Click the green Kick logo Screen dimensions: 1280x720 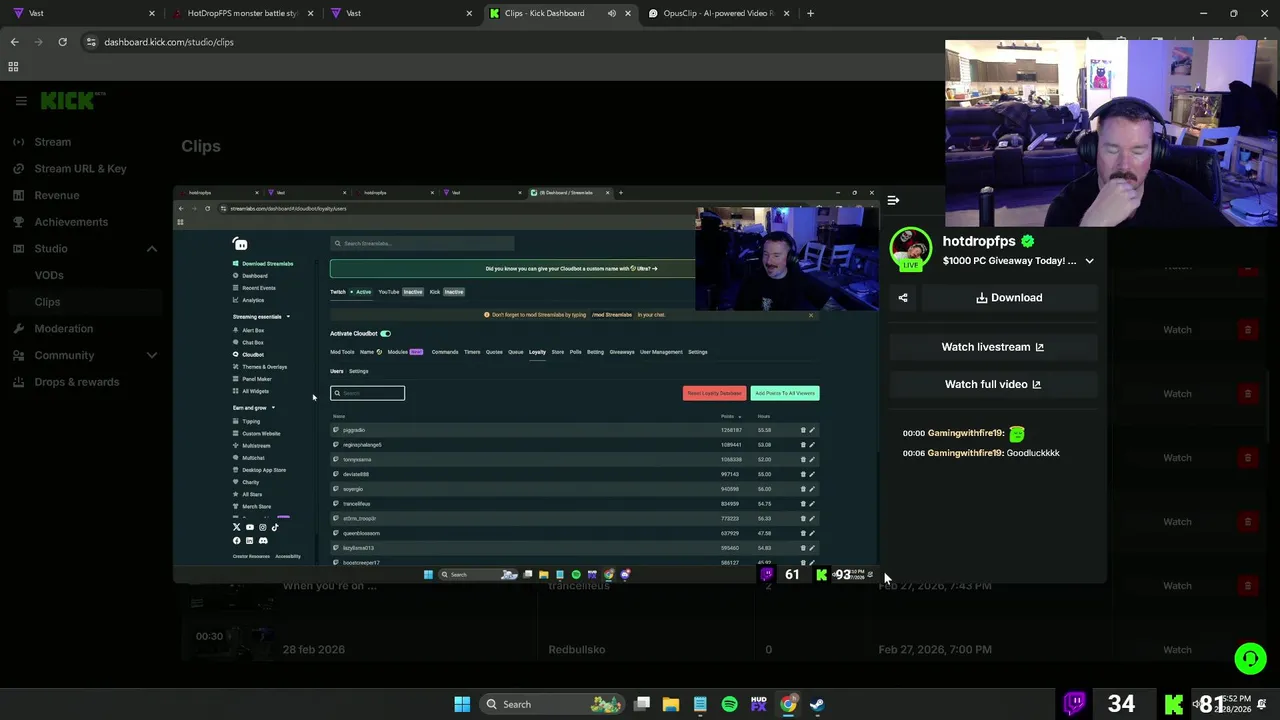pos(68,101)
